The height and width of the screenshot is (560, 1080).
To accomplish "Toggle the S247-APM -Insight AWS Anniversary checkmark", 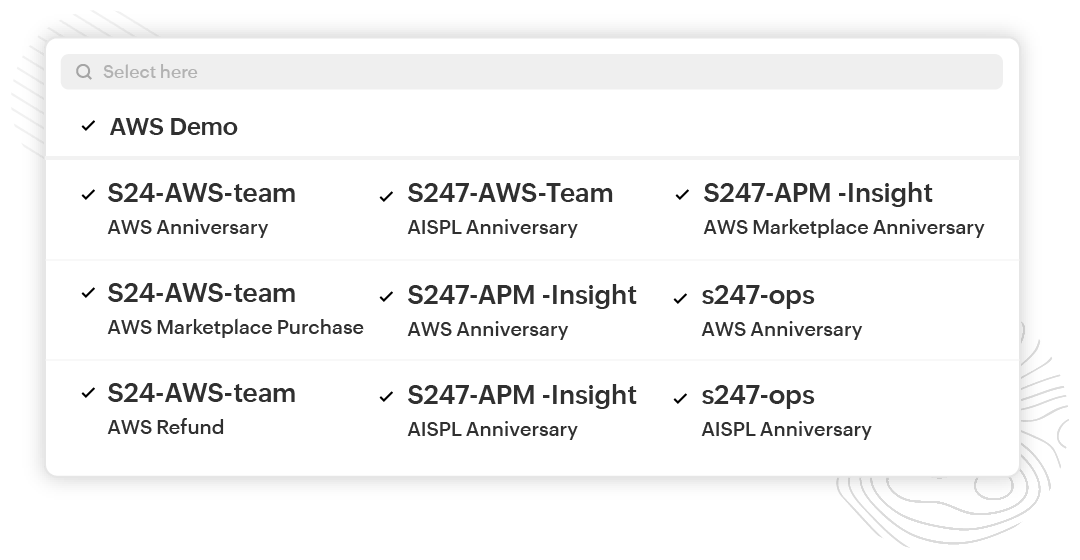I will point(386,297).
